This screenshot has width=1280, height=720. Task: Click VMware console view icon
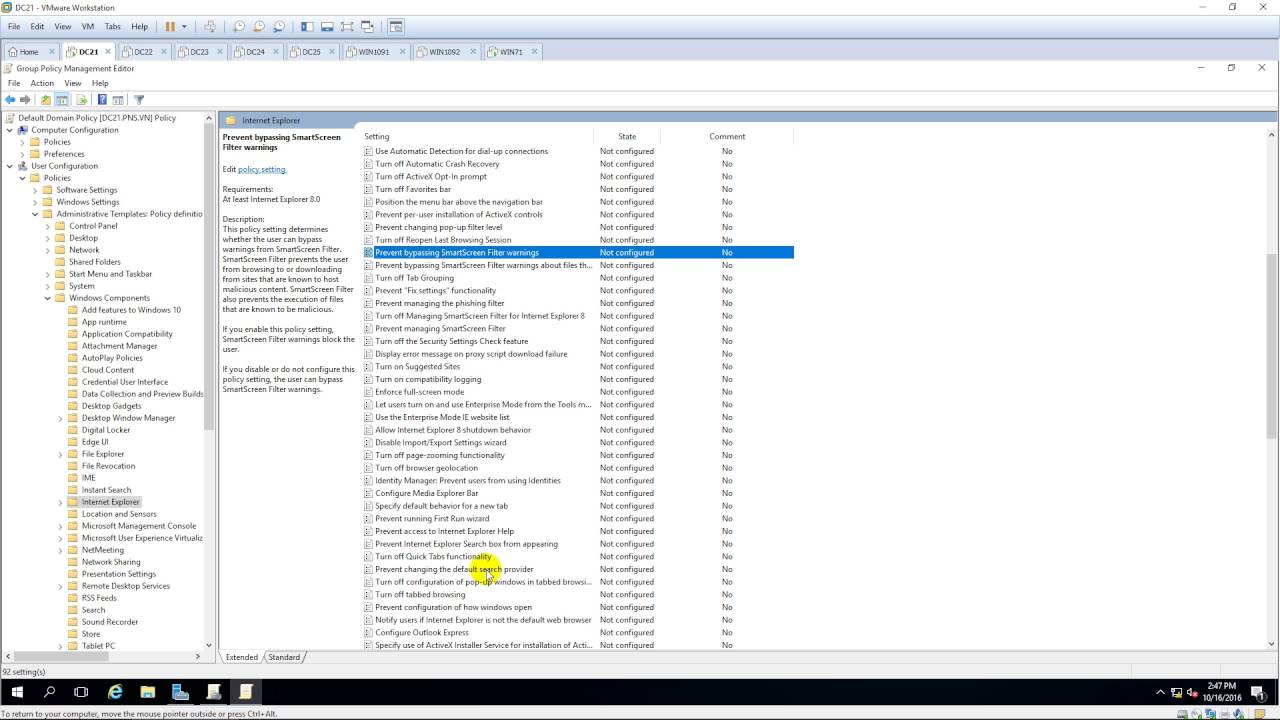tap(396, 27)
